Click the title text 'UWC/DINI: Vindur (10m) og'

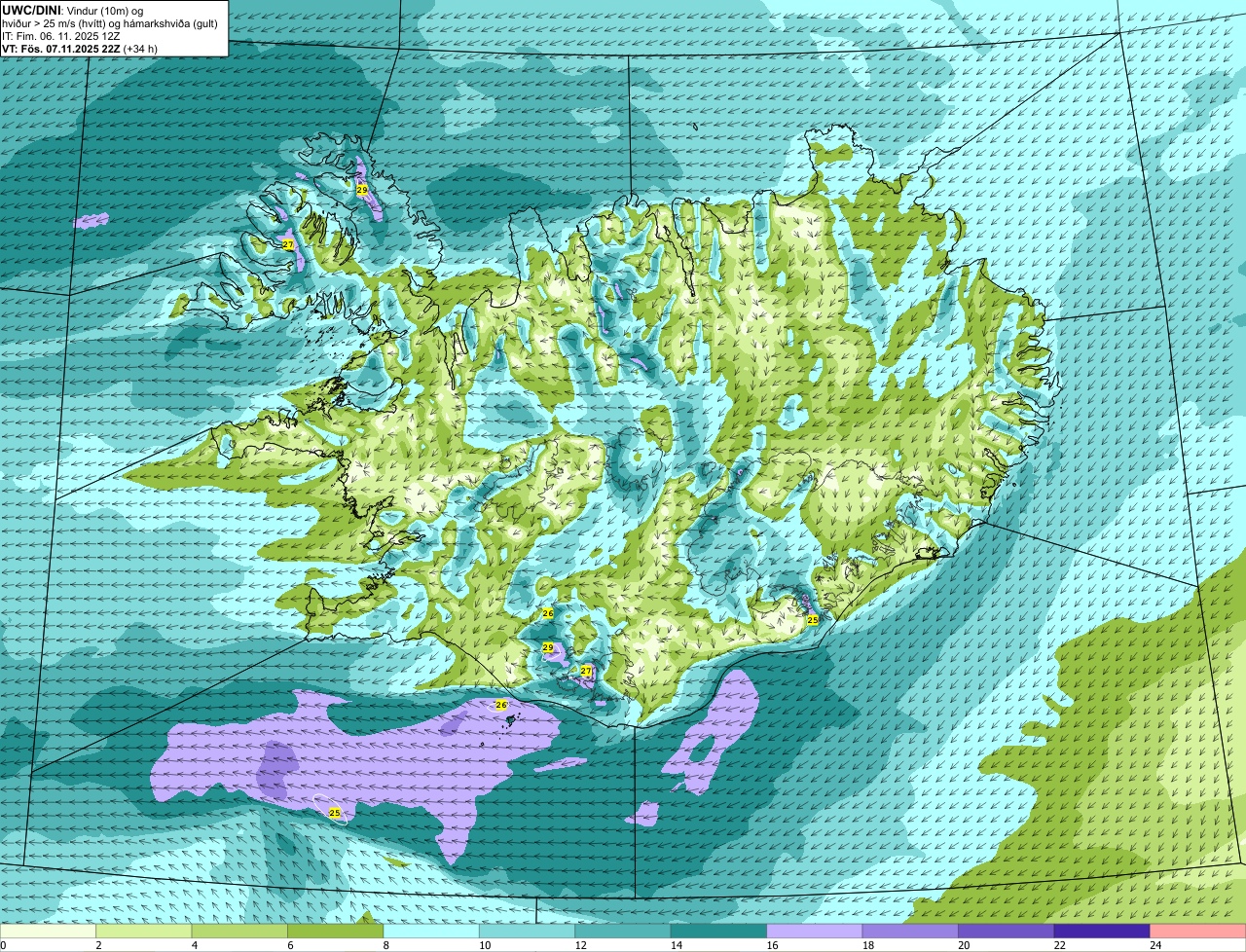pos(73,11)
